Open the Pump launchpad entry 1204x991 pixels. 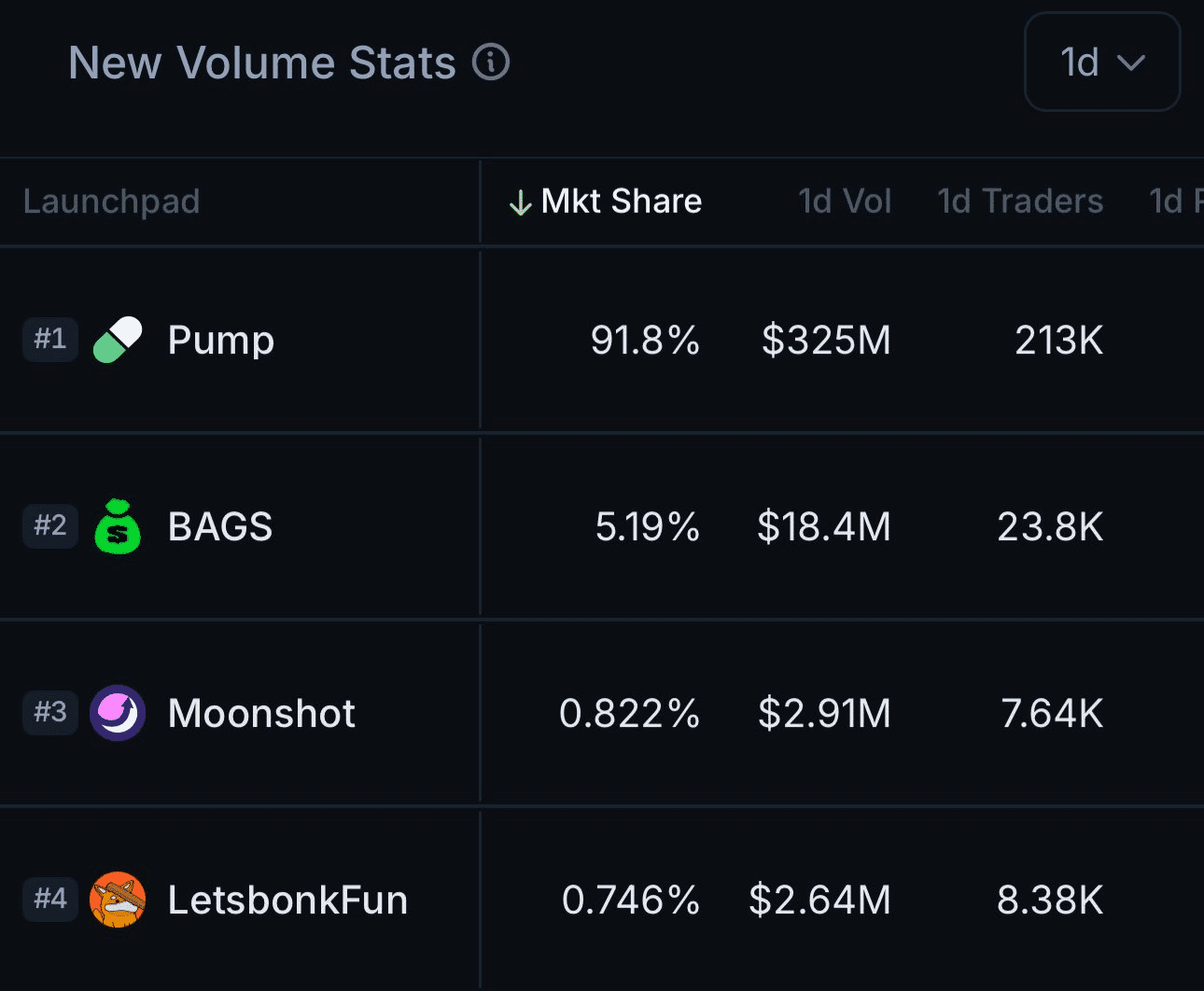pos(220,339)
